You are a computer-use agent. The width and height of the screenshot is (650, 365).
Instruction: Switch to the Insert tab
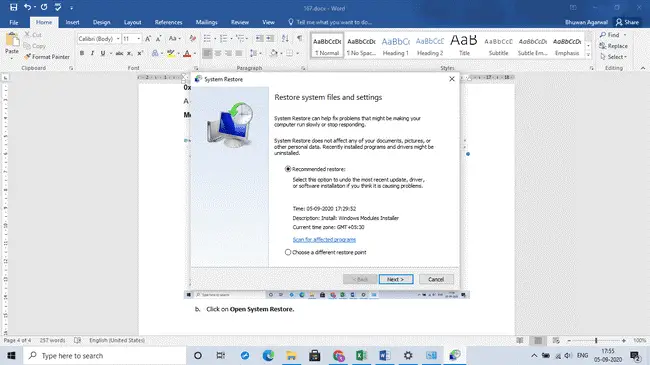72,22
